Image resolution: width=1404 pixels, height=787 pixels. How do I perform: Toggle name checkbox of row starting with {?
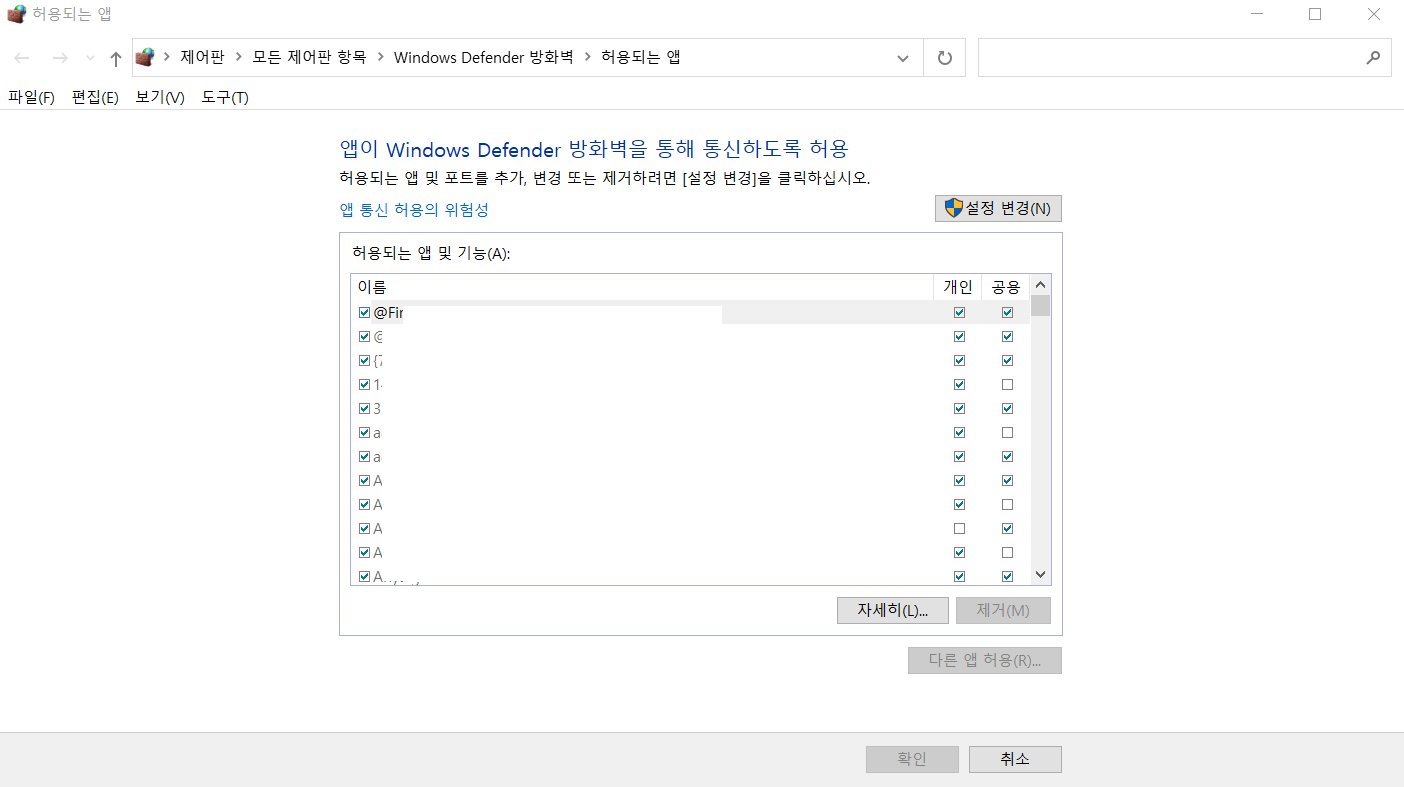tap(364, 360)
